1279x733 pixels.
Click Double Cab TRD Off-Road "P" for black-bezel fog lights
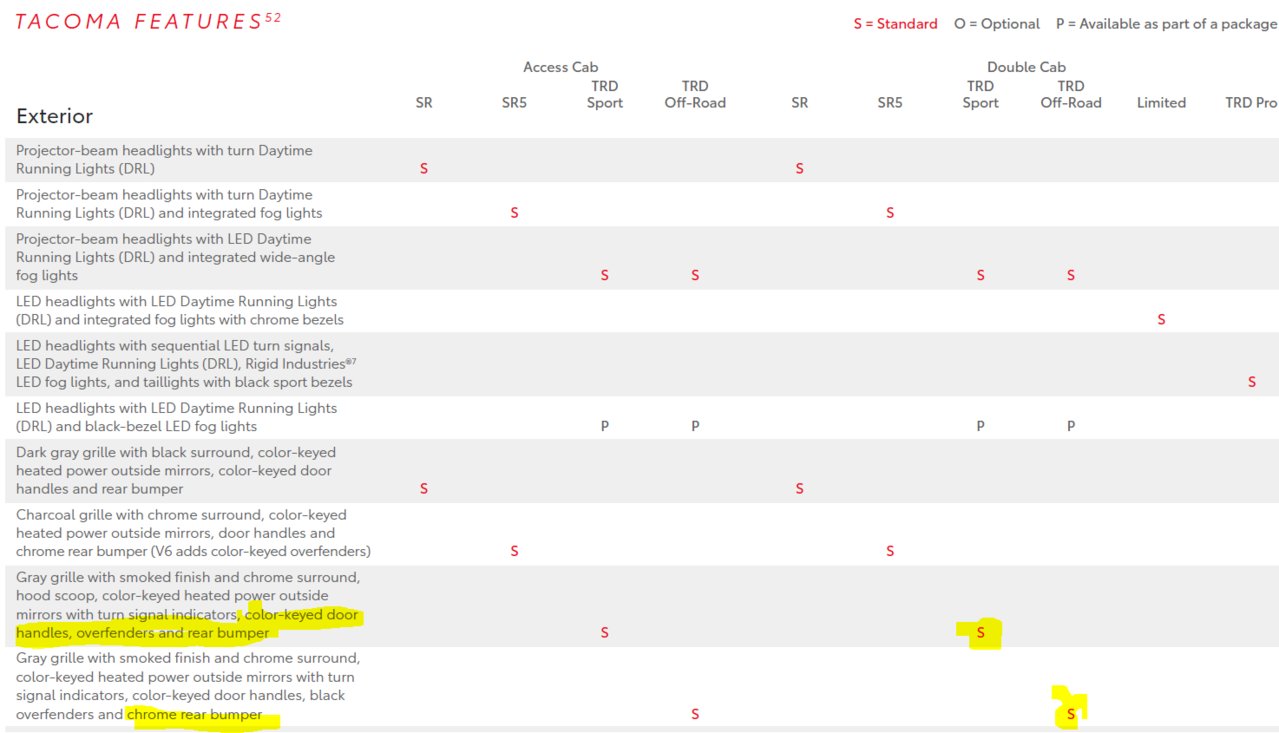point(1071,426)
